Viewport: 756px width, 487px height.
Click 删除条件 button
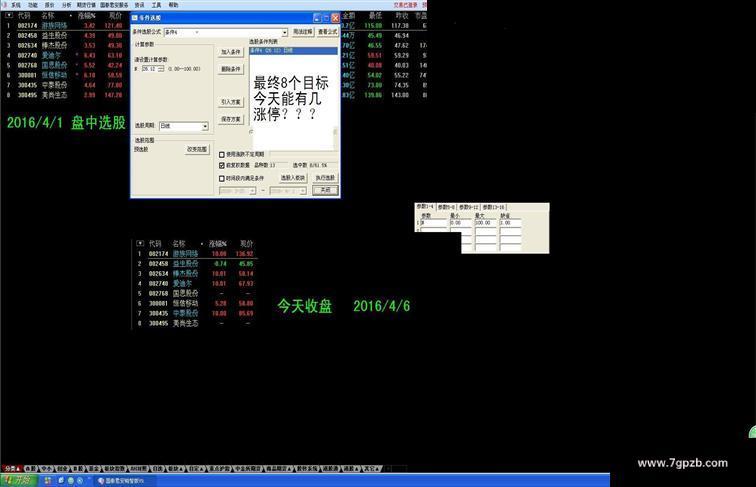pos(230,69)
